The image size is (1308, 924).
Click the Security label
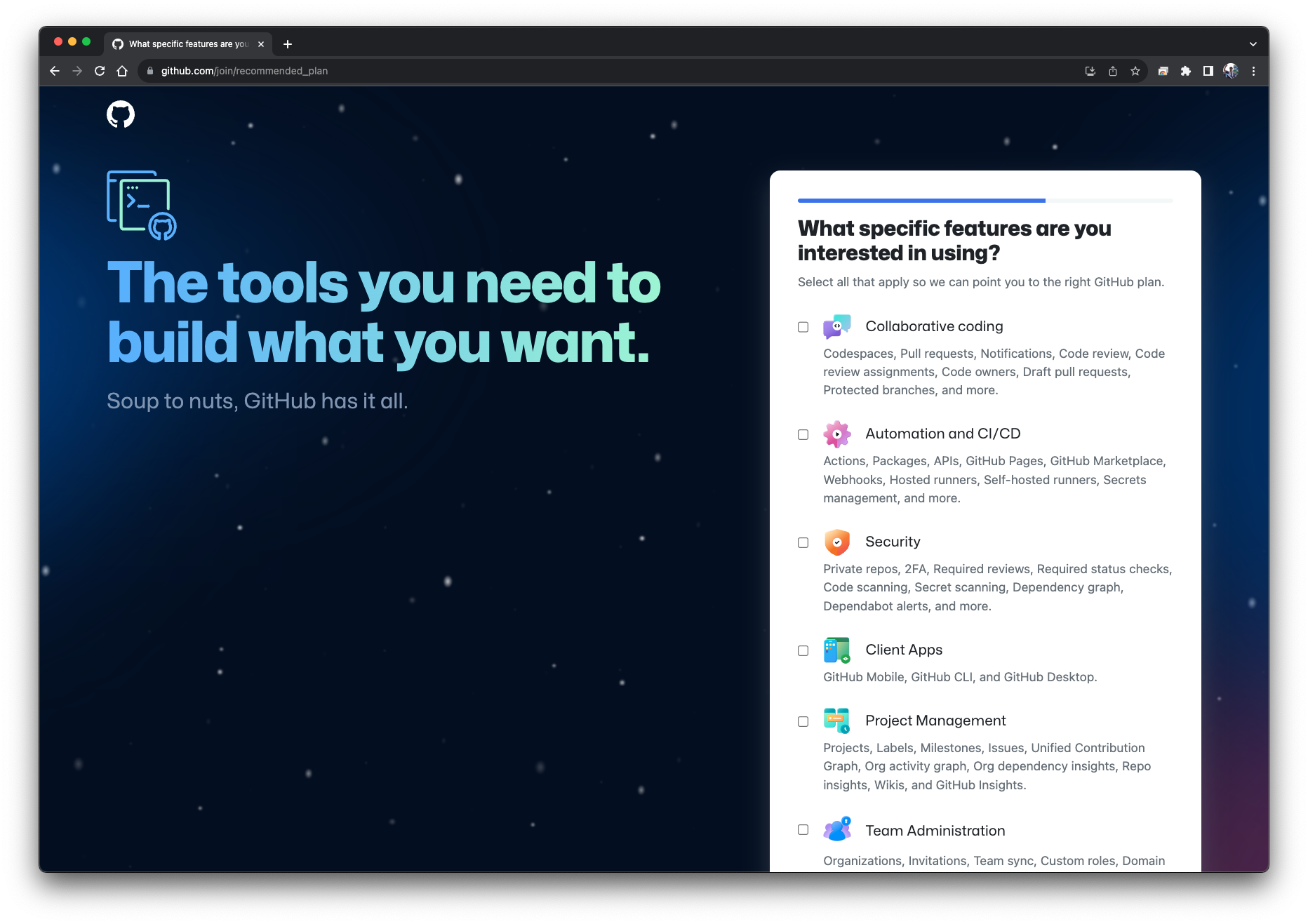(893, 542)
